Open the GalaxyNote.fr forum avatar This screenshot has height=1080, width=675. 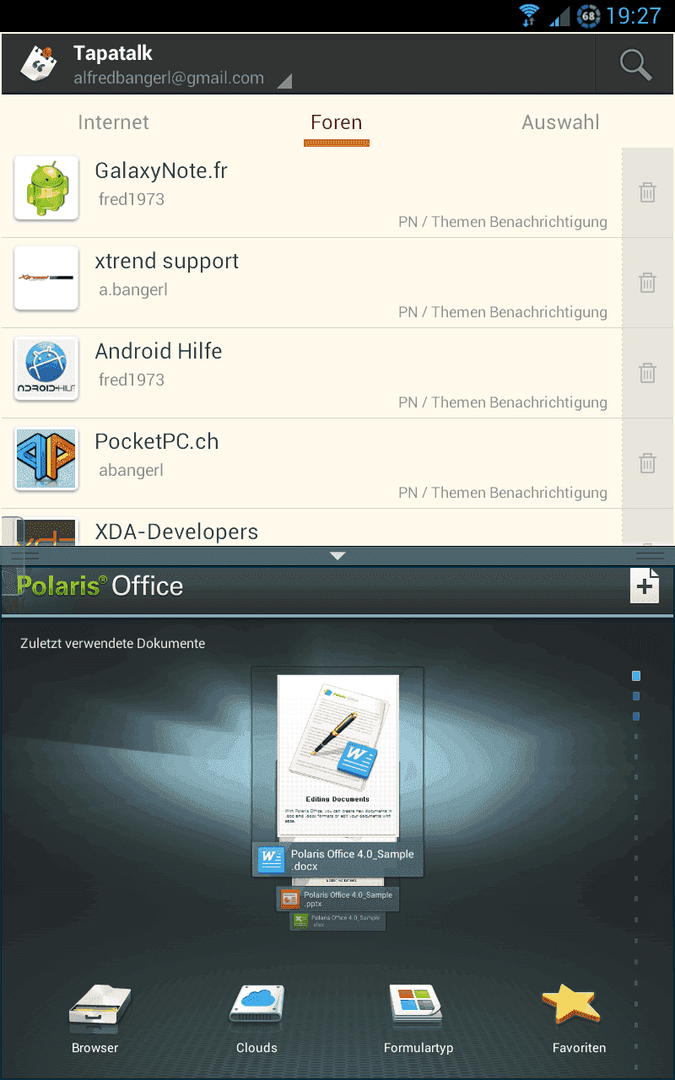pos(46,188)
